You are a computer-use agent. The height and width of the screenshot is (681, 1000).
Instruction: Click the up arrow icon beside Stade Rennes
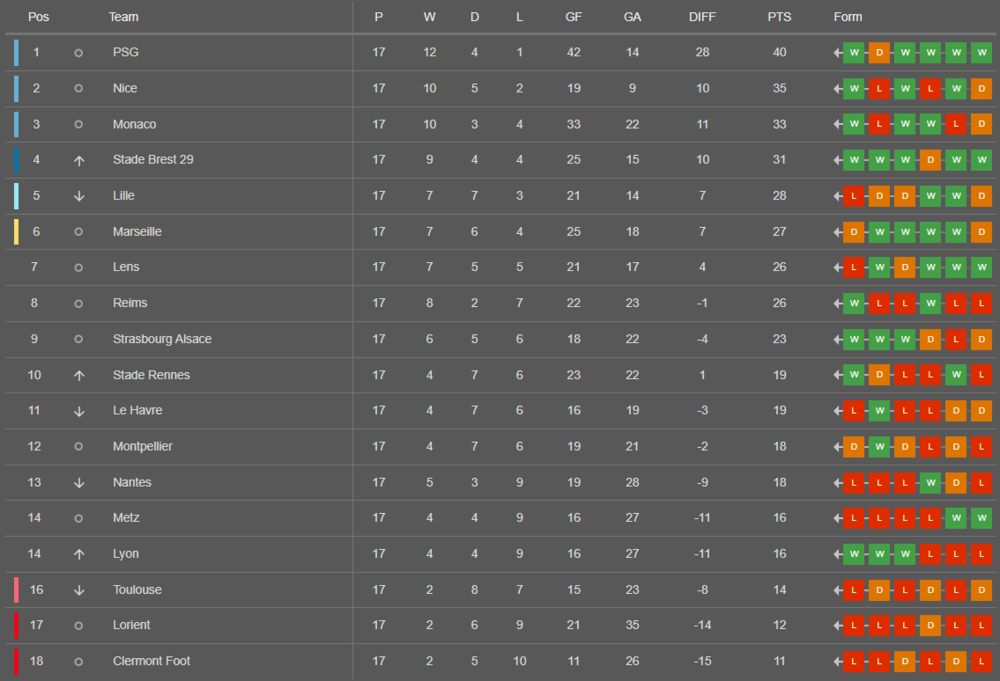(78, 376)
